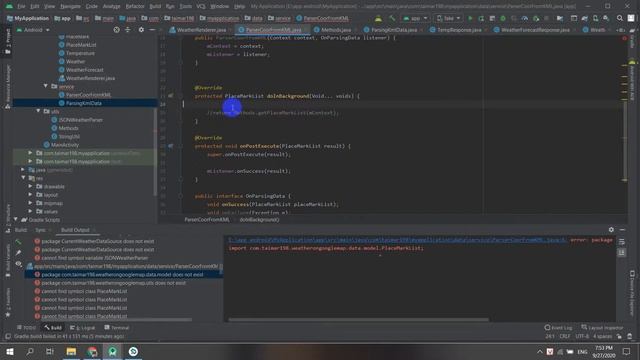Collapse Gradle Scripts node
The width and height of the screenshot is (640, 360).
[16, 220]
